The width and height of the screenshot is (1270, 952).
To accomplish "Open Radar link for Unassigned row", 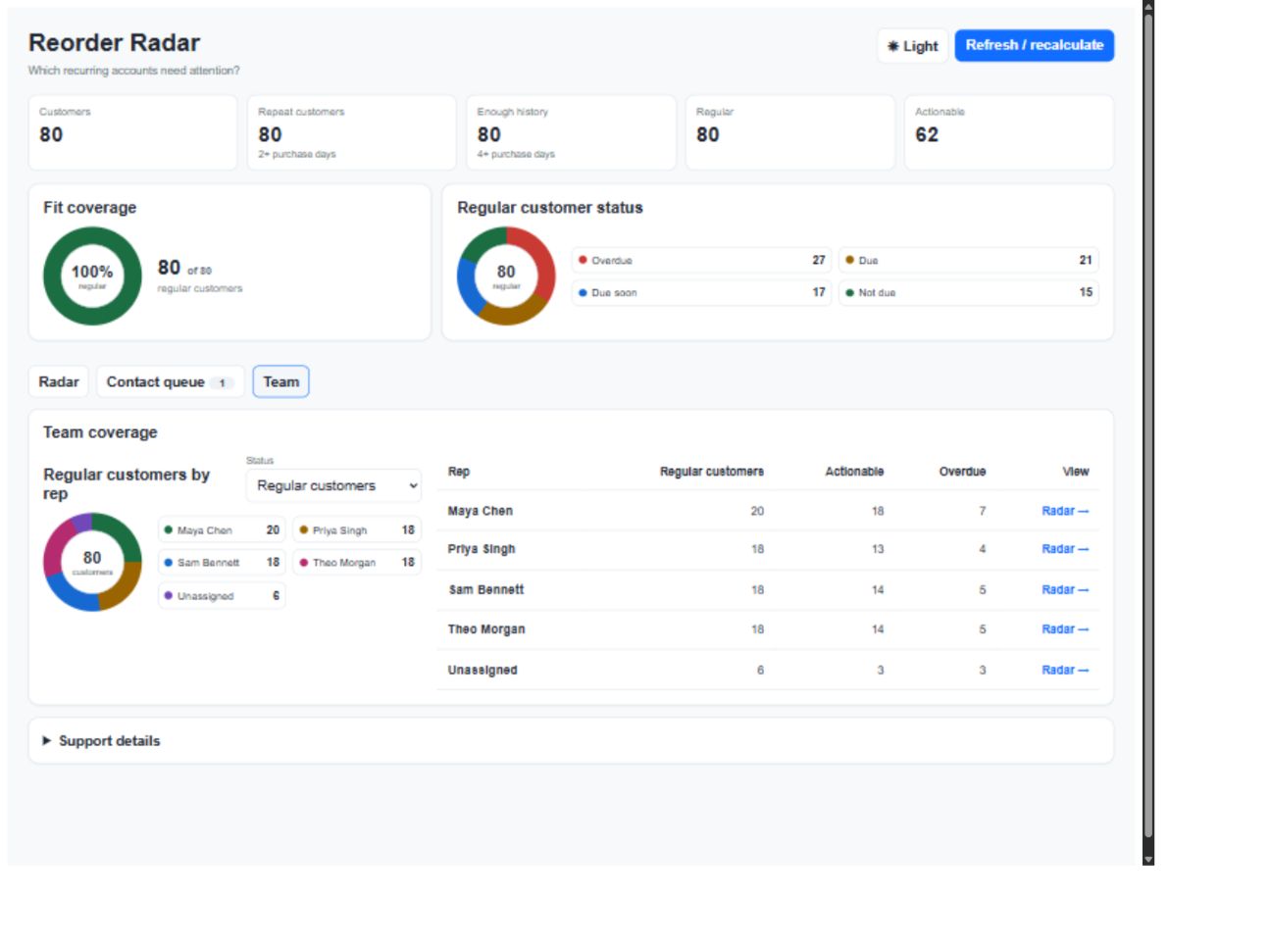I will 1065,670.
